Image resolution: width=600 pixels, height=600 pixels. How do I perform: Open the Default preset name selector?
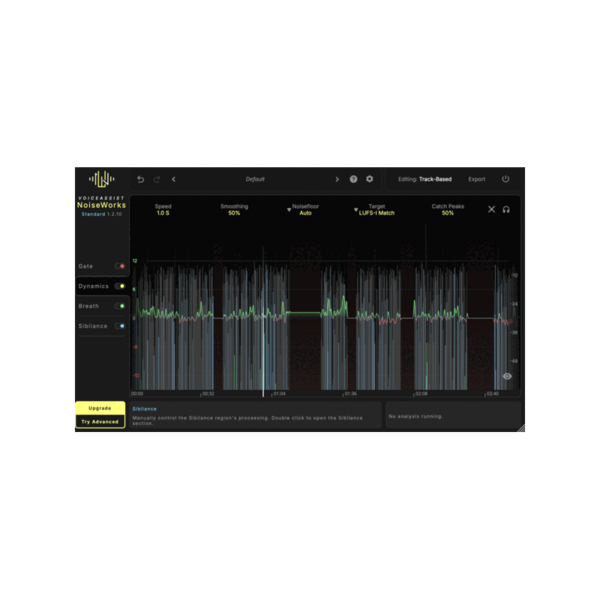coord(255,179)
